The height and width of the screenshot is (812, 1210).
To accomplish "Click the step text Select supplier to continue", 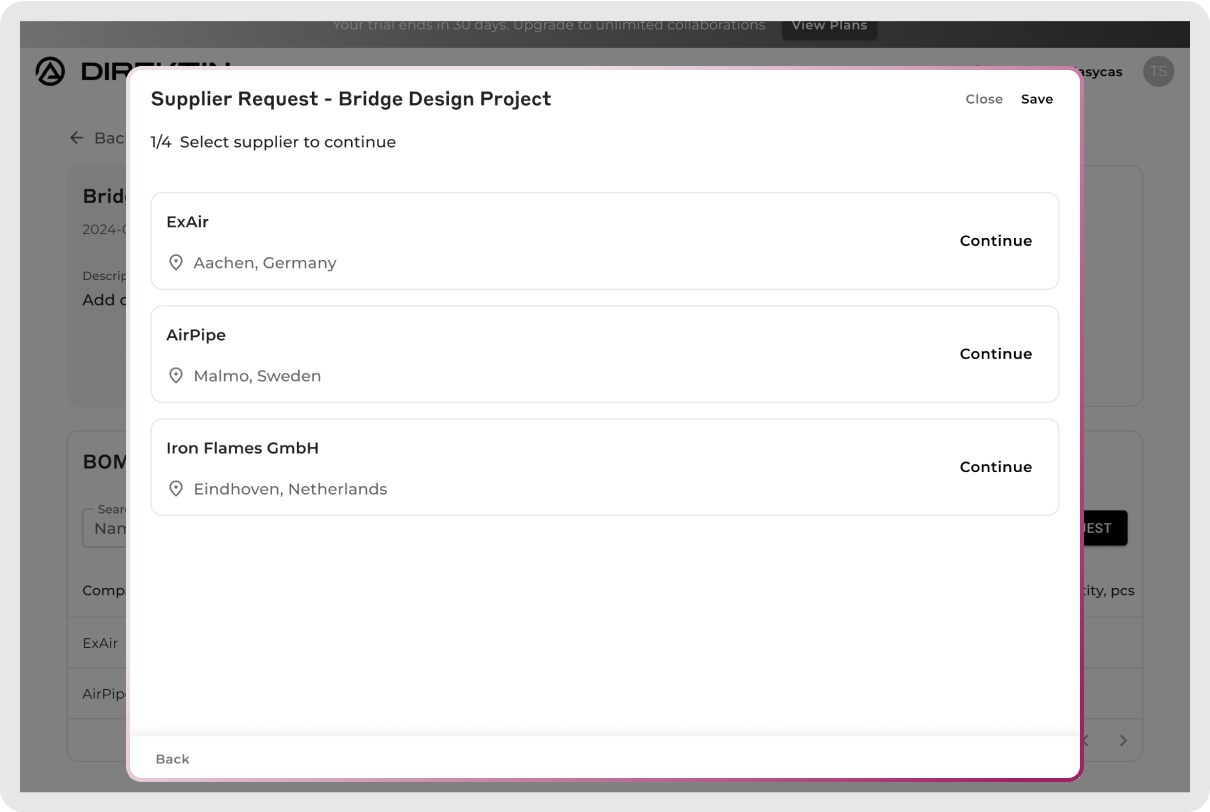I will [x=288, y=142].
